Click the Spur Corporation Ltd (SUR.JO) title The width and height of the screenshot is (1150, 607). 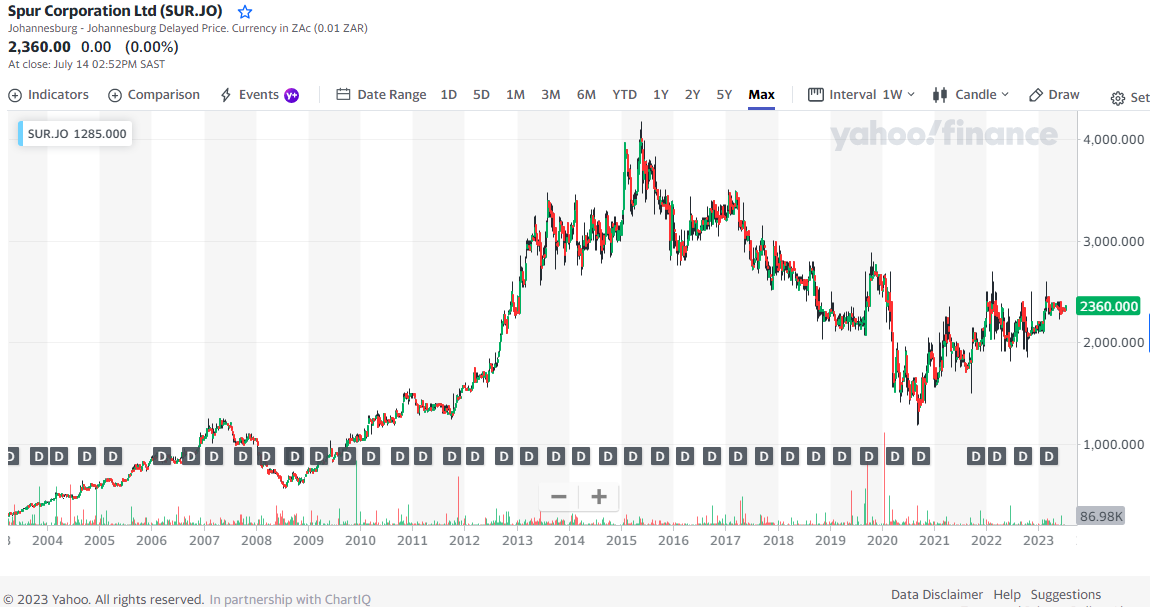pos(115,11)
